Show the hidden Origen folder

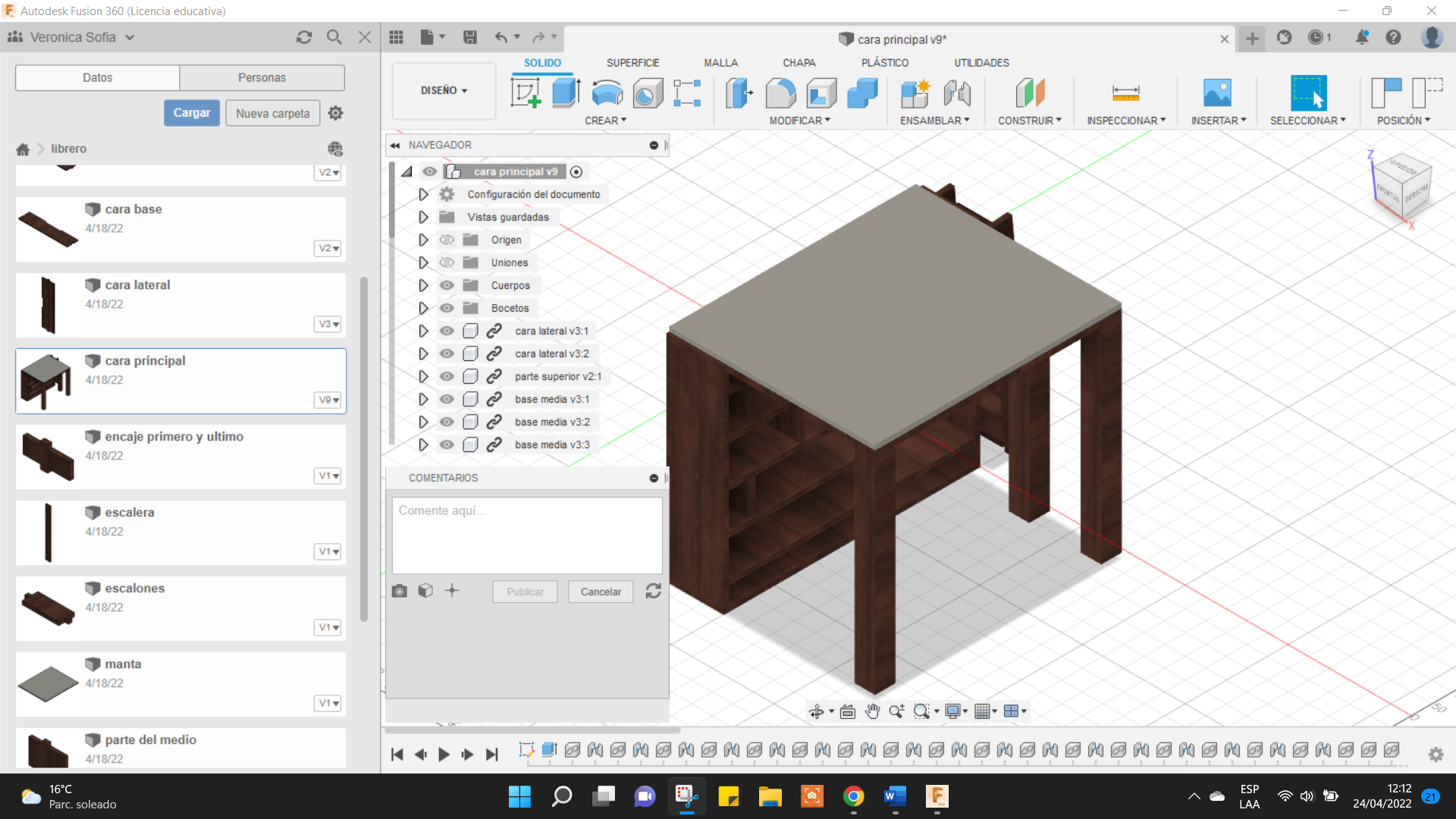(447, 240)
